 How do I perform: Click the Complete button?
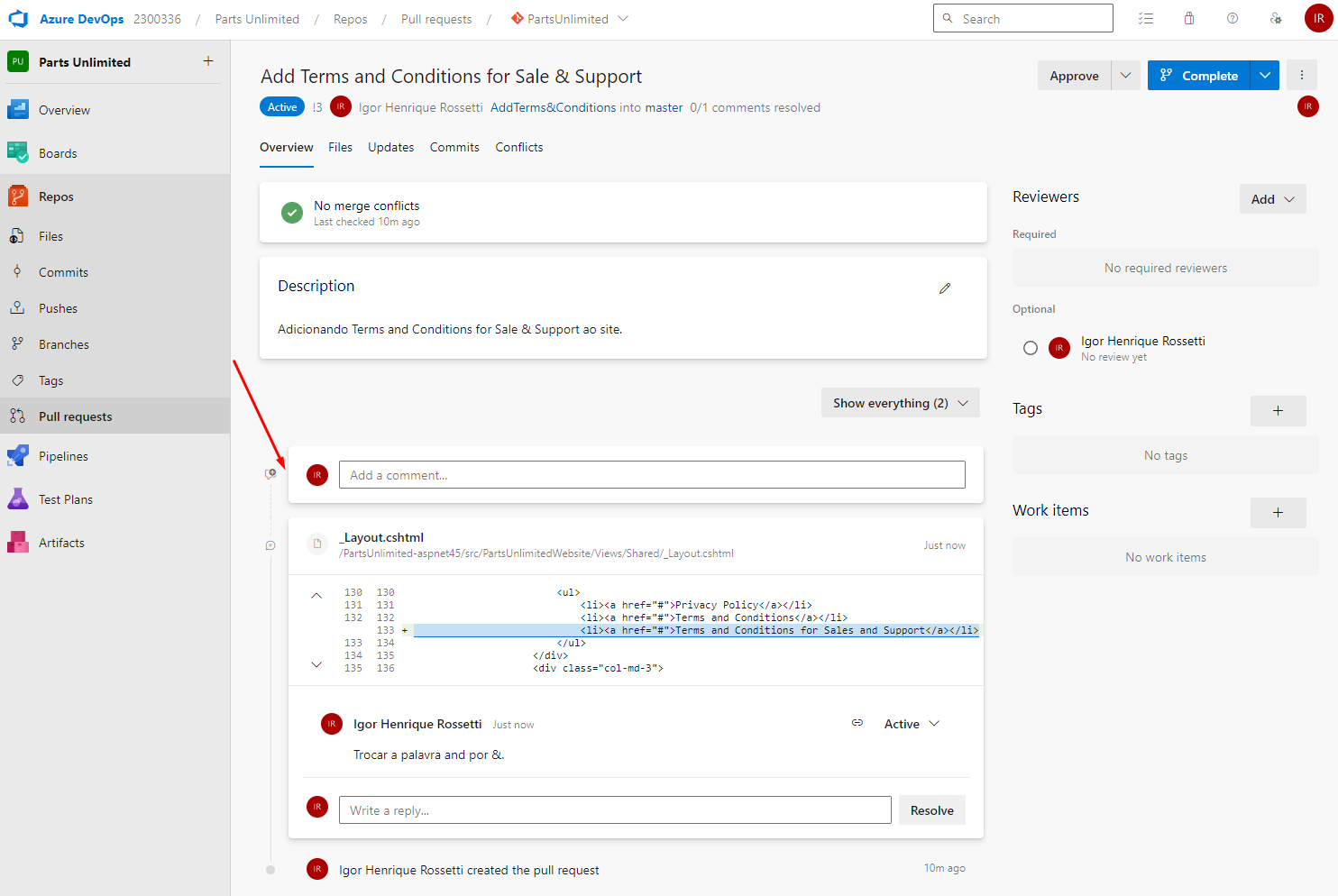pyautogui.click(x=1199, y=76)
